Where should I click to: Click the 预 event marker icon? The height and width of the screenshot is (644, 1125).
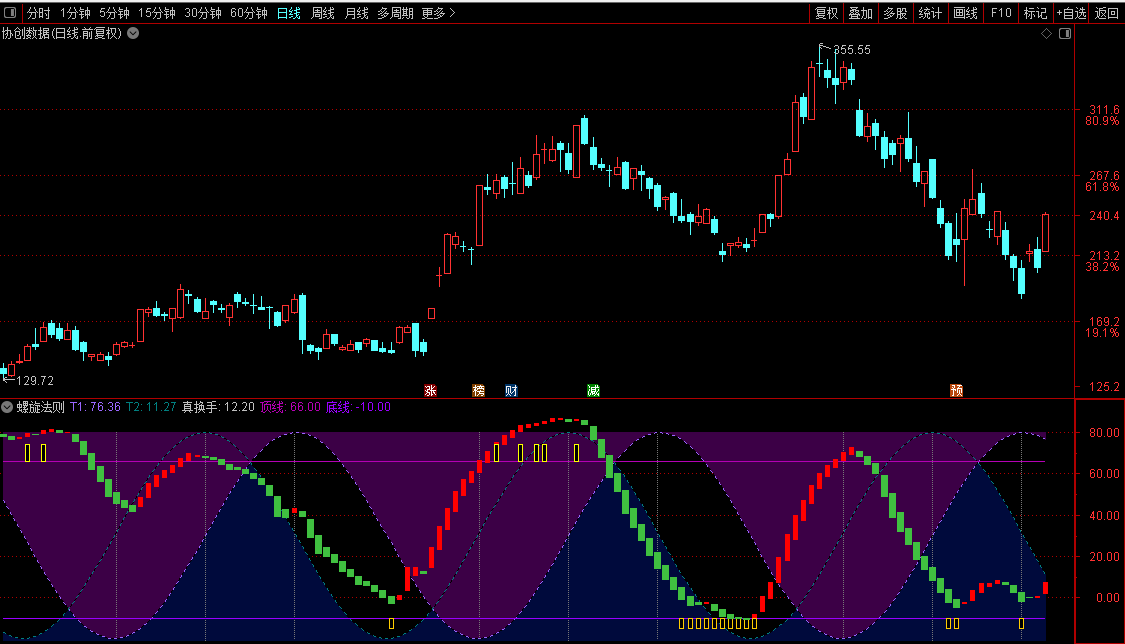[x=956, y=390]
